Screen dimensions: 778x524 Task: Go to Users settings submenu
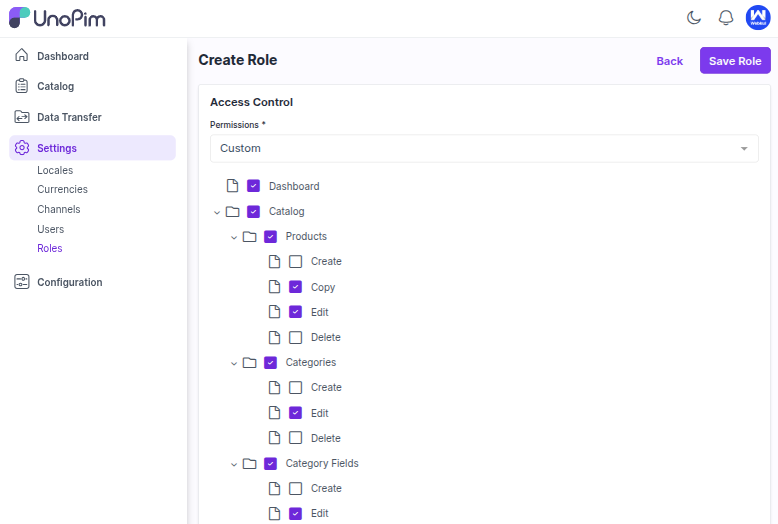51,229
